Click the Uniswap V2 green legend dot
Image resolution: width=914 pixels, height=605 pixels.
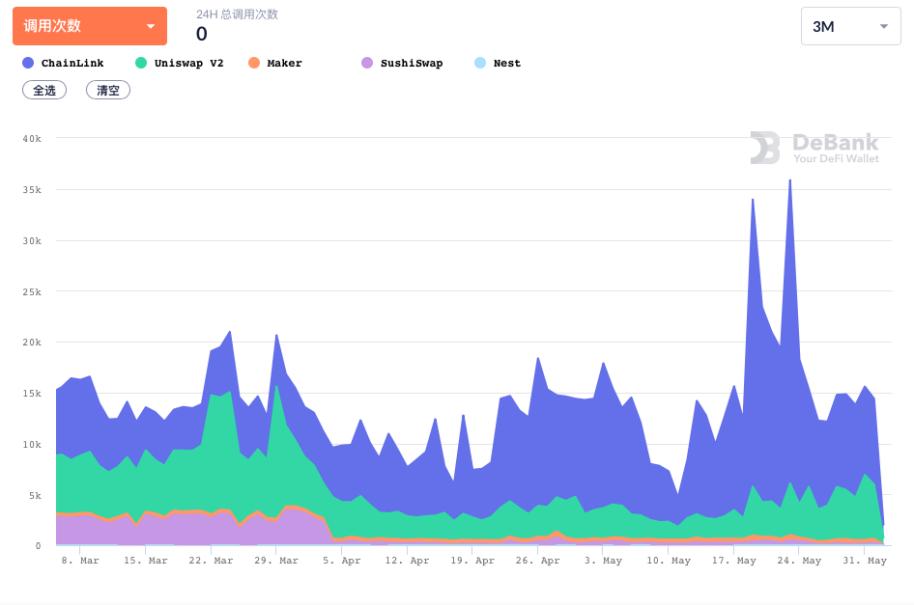tap(141, 63)
